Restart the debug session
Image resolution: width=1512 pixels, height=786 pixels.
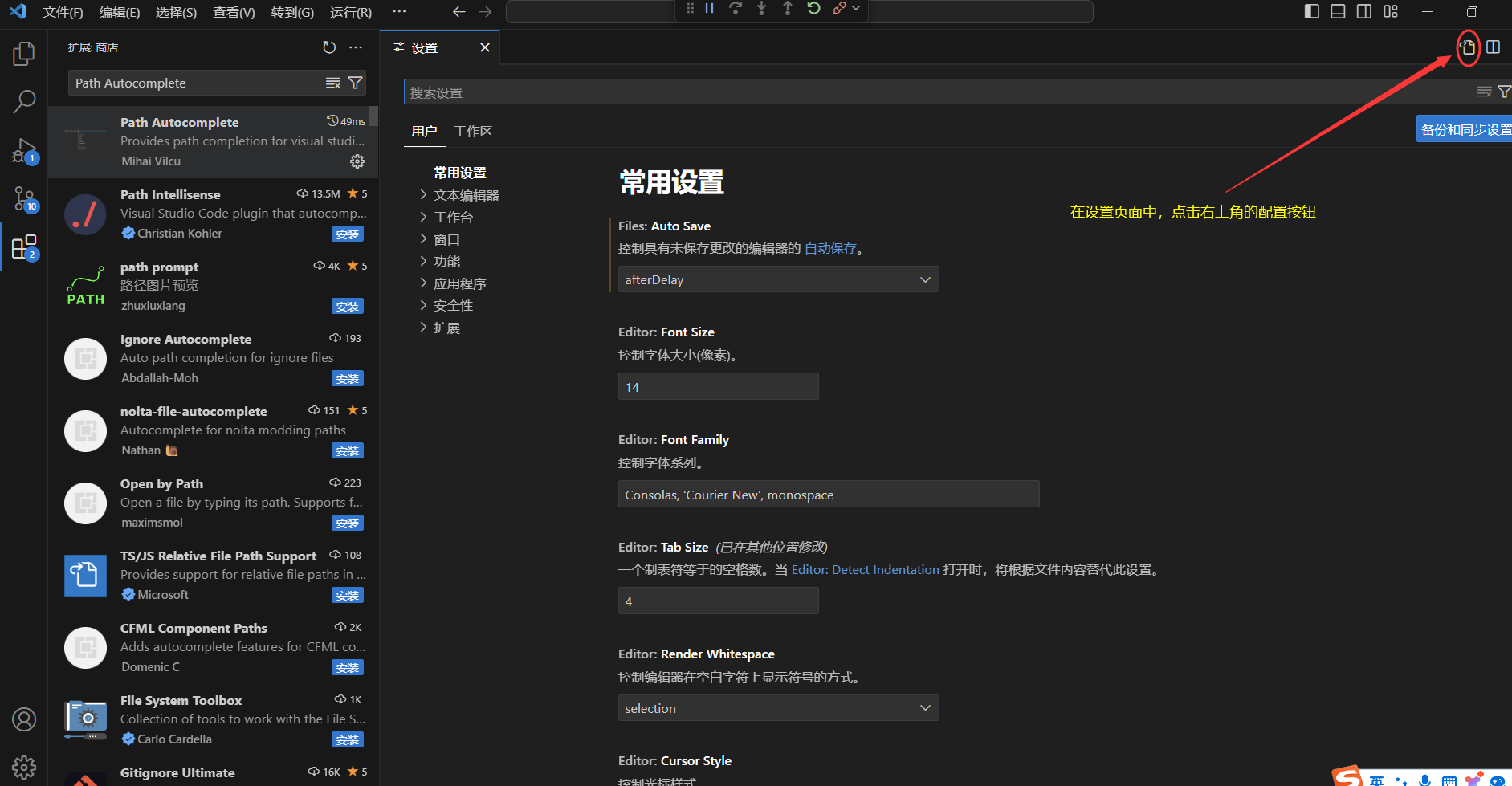813,8
